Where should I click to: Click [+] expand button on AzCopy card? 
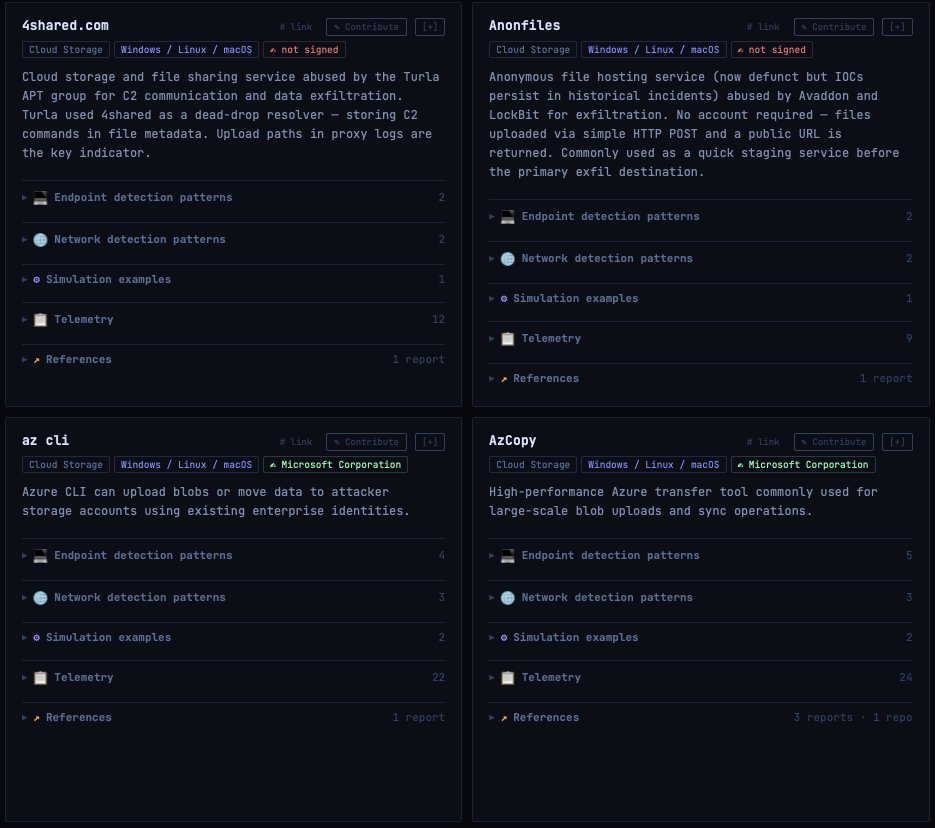897,442
